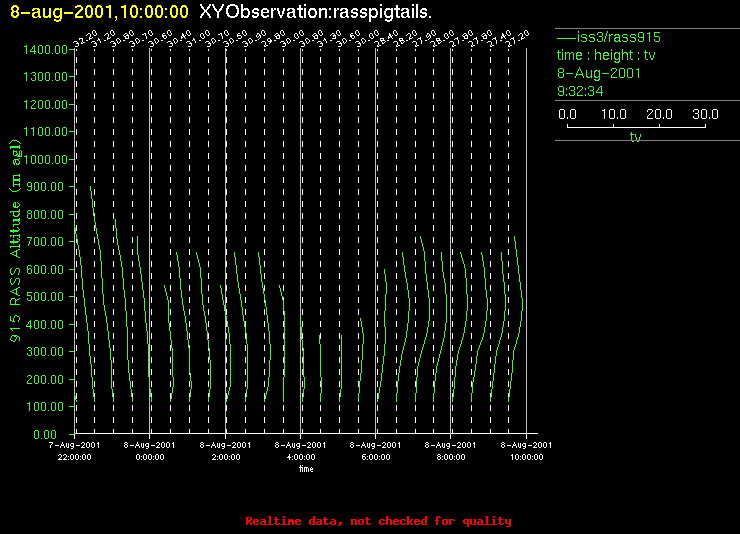
Task: Click the legend date 8-Aug-2001 in green
Action: click(x=599, y=73)
